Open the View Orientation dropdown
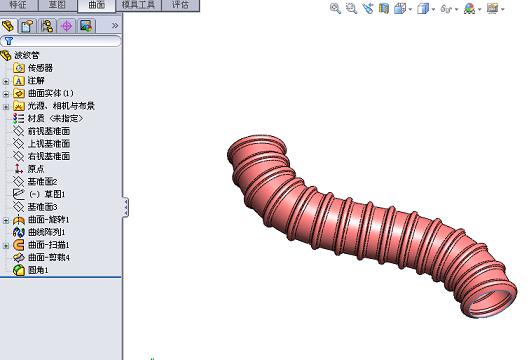The width and height of the screenshot is (529, 360). point(403,8)
